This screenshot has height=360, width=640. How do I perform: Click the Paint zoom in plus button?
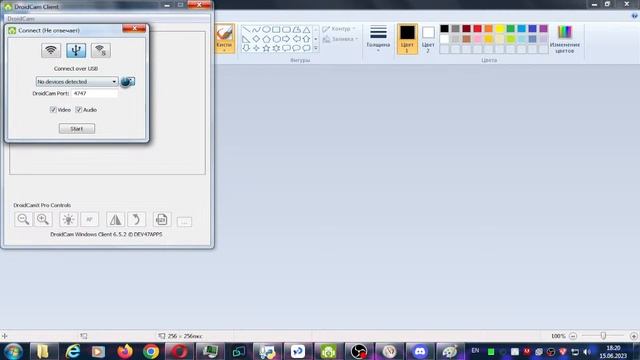(633, 336)
